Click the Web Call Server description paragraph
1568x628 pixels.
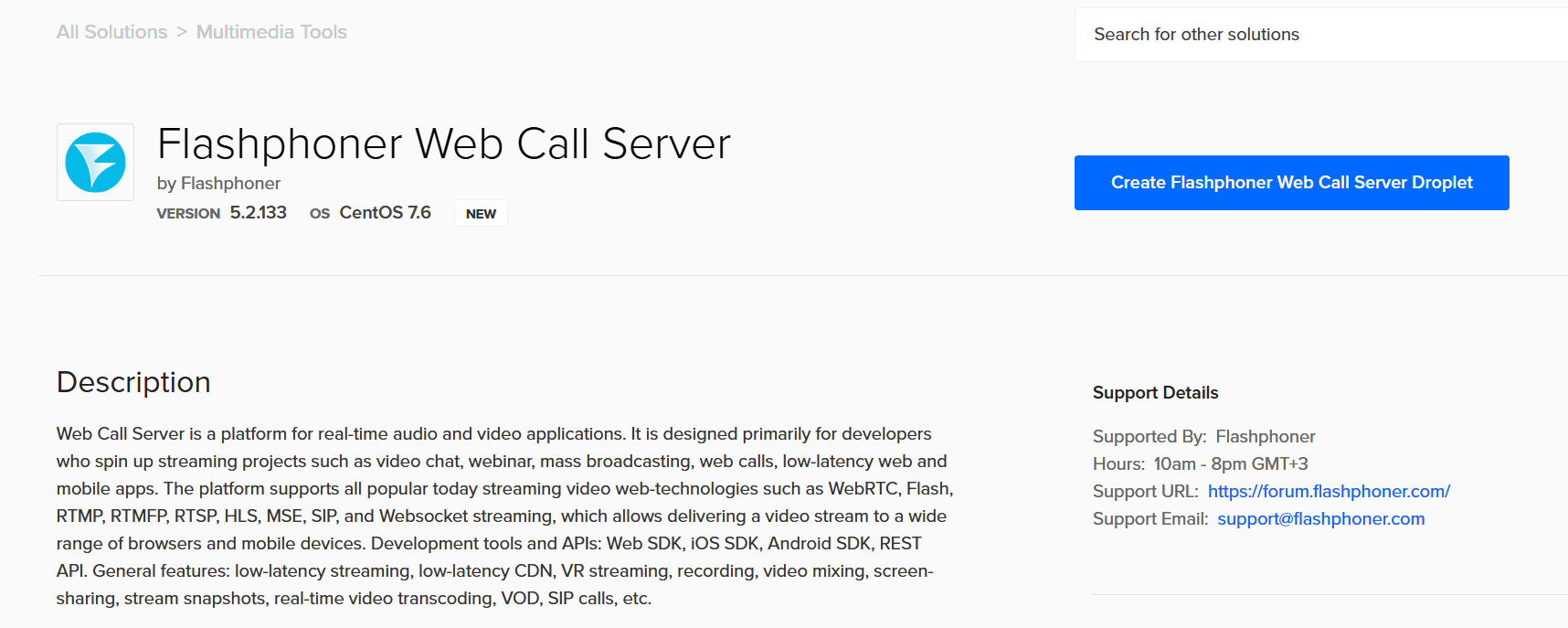click(x=503, y=516)
